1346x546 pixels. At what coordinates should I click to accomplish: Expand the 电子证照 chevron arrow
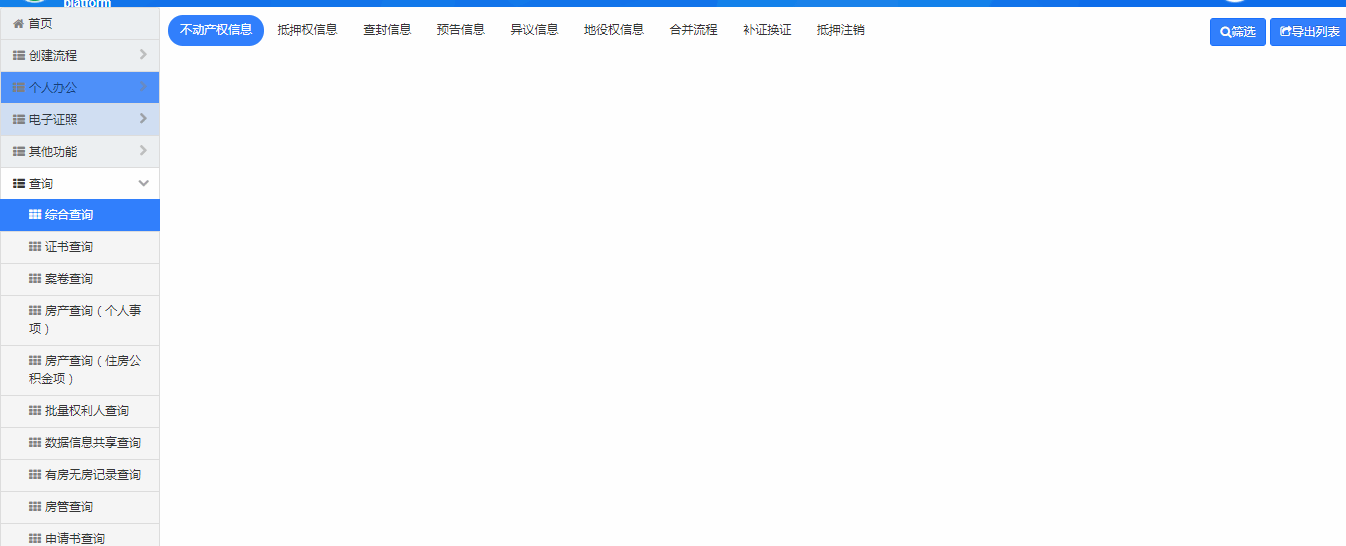coord(143,119)
